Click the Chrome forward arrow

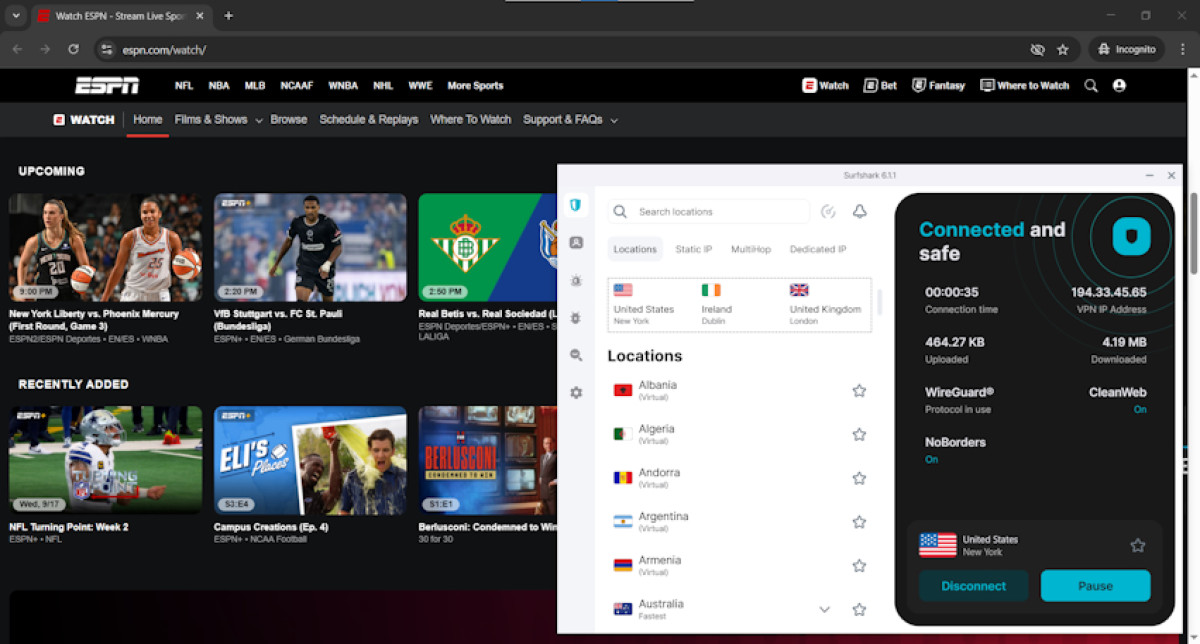click(x=45, y=49)
